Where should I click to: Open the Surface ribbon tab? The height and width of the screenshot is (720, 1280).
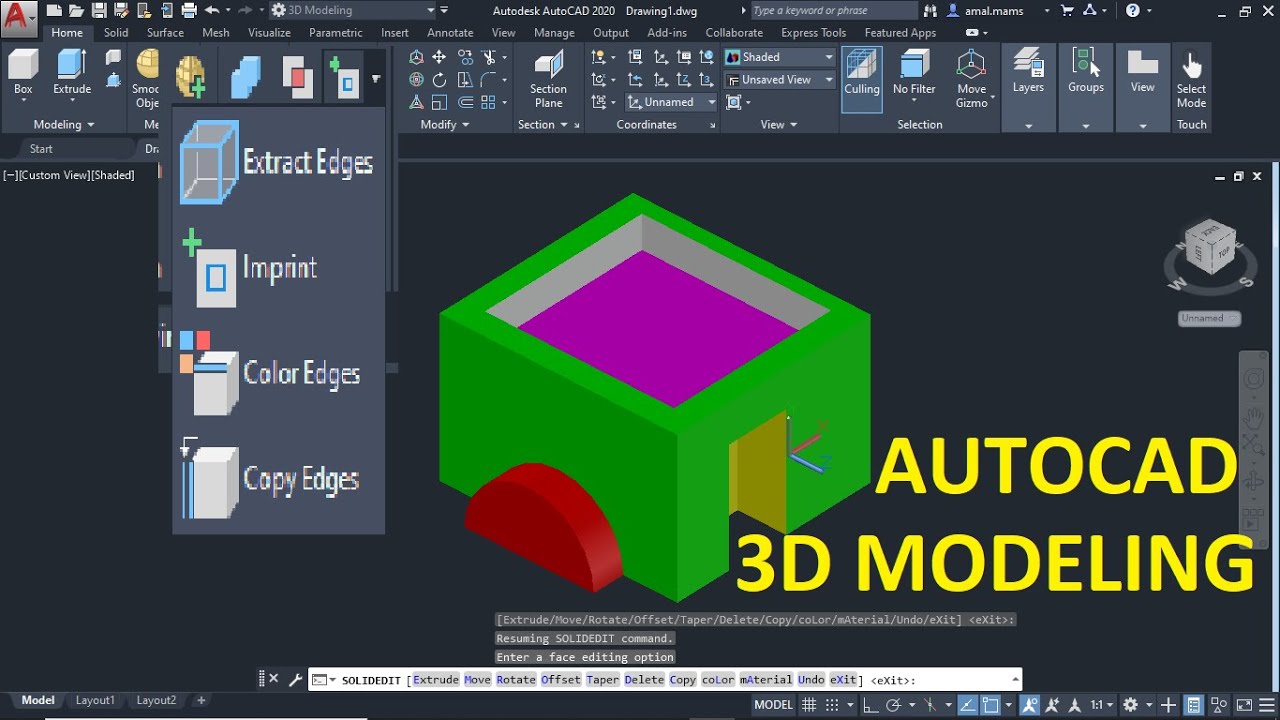[165, 33]
